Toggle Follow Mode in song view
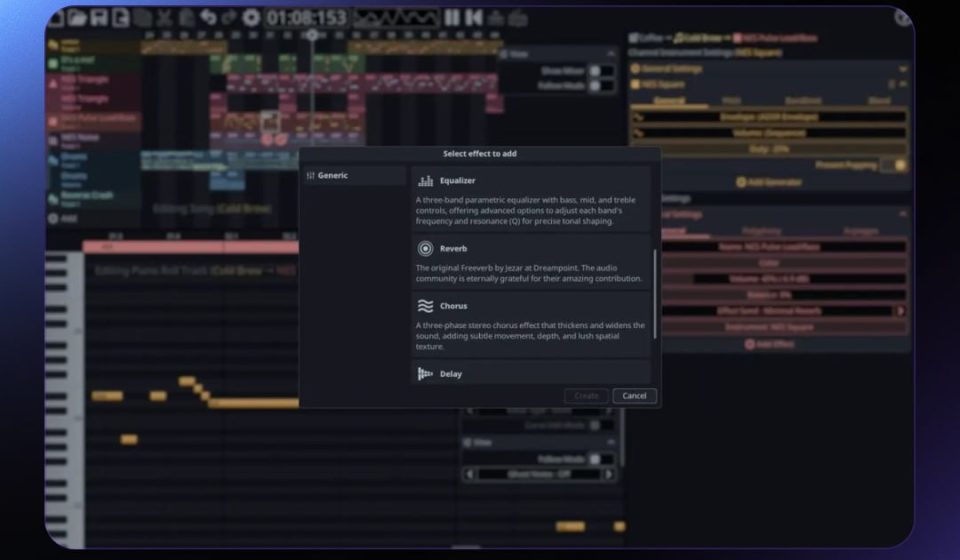This screenshot has width=960, height=560. click(x=601, y=86)
